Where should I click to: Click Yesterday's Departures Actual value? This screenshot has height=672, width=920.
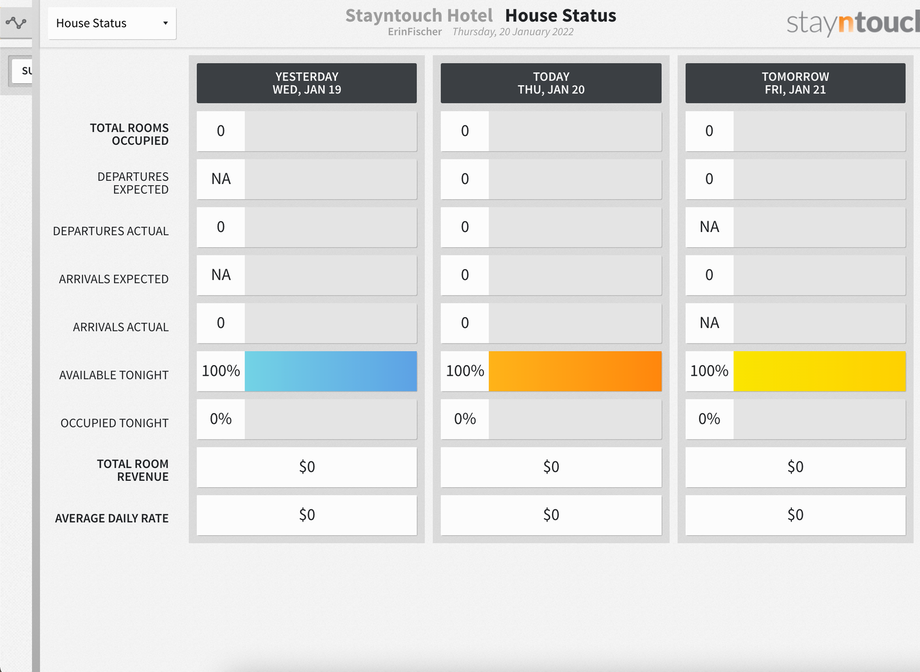(x=221, y=227)
